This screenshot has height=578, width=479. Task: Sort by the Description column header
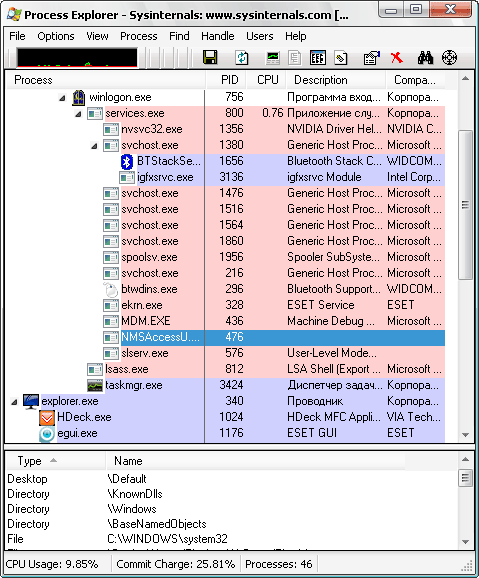(x=336, y=80)
